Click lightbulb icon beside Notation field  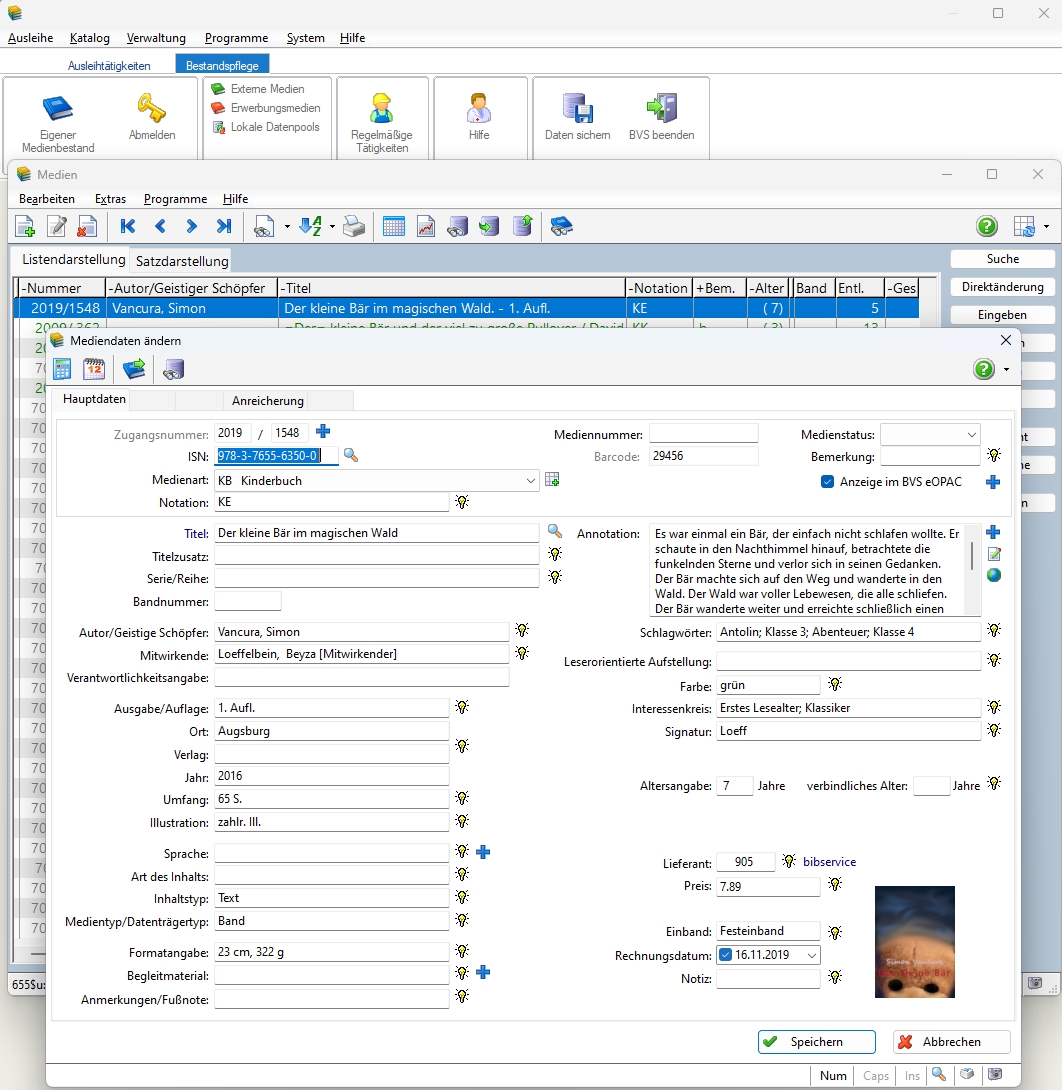(x=462, y=502)
